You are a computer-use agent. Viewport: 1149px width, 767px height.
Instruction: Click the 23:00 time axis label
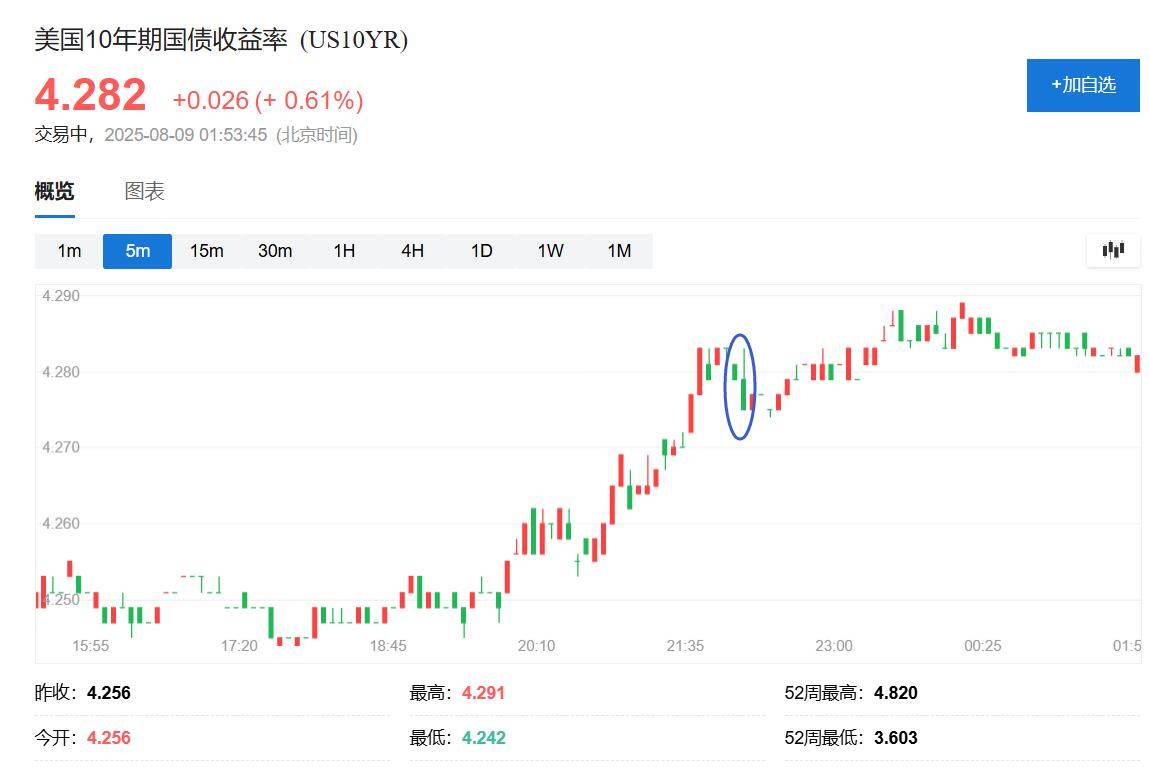(x=833, y=646)
